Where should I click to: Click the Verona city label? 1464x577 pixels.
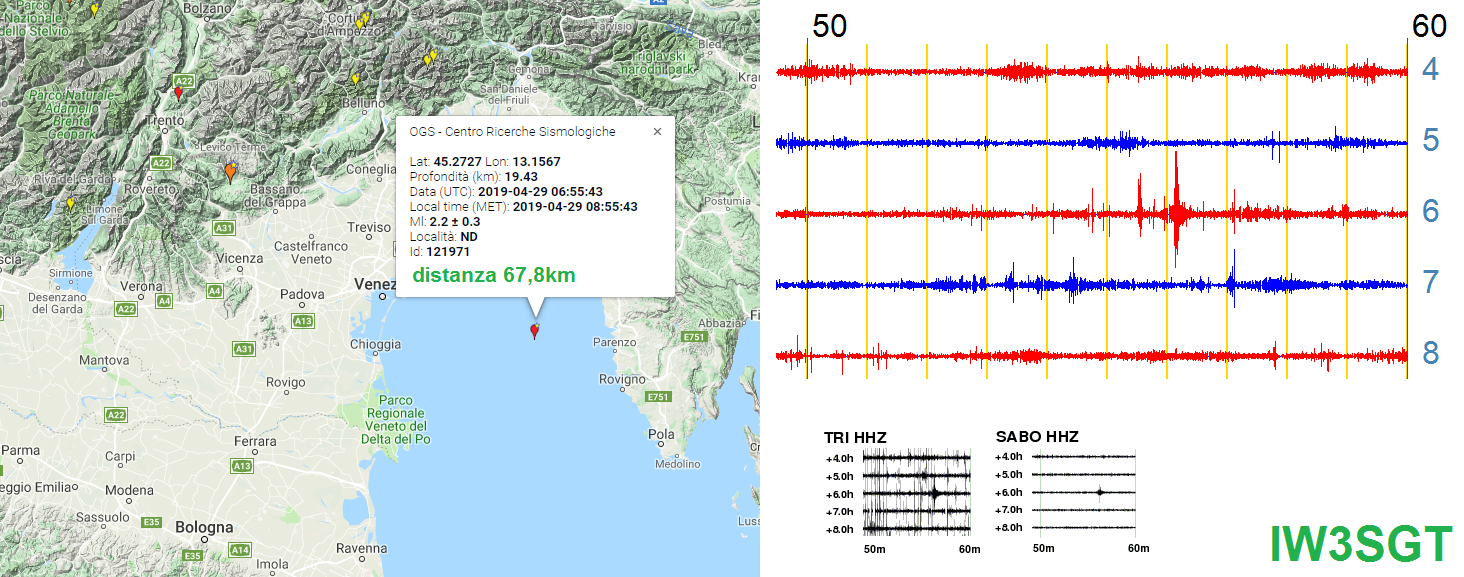tap(140, 286)
